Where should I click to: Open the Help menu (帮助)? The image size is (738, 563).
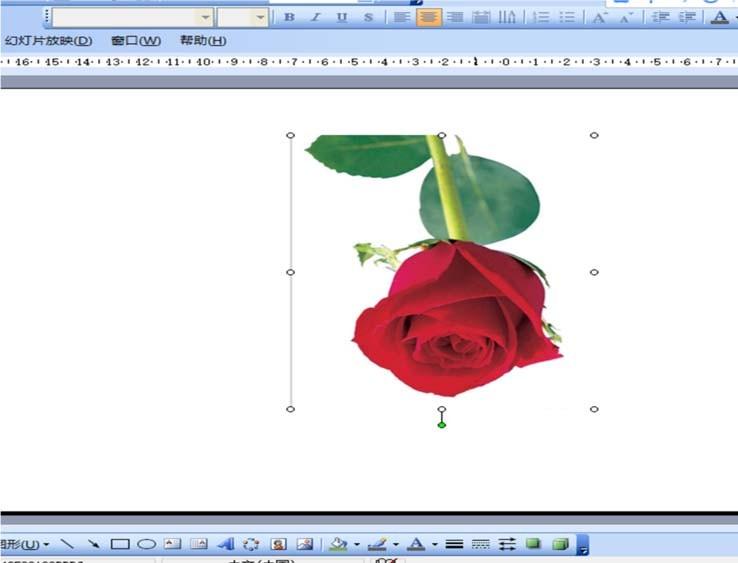(202, 41)
